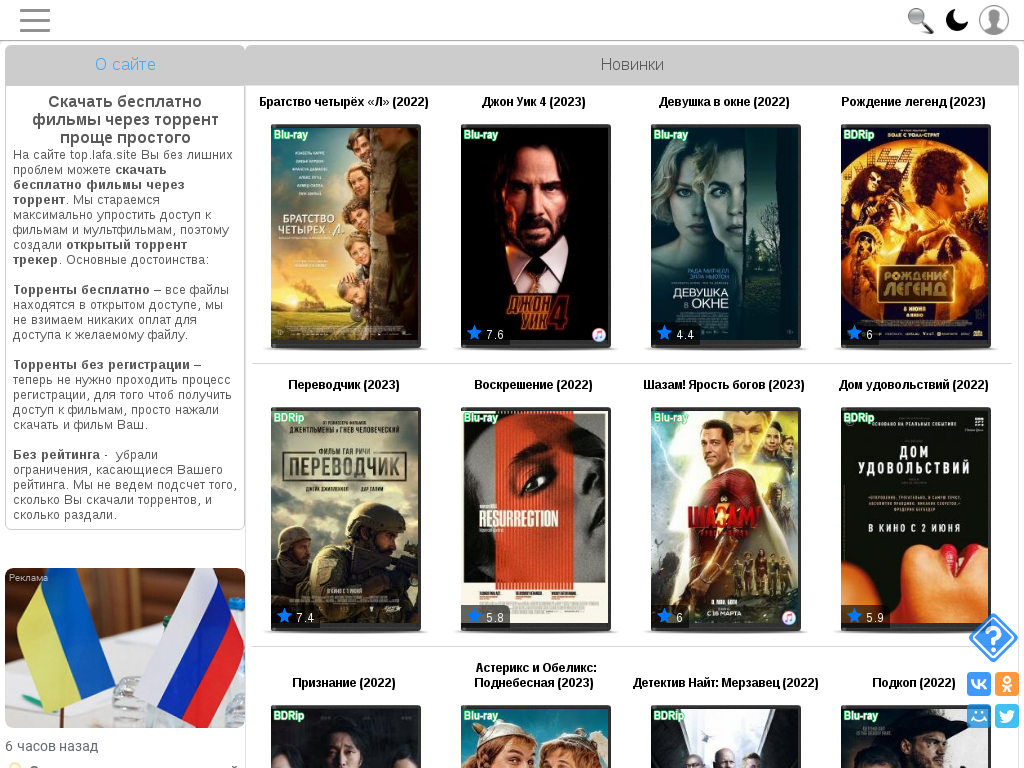Click the bold text "Торренты бесплатно"
The image size is (1024, 768).
(x=82, y=290)
